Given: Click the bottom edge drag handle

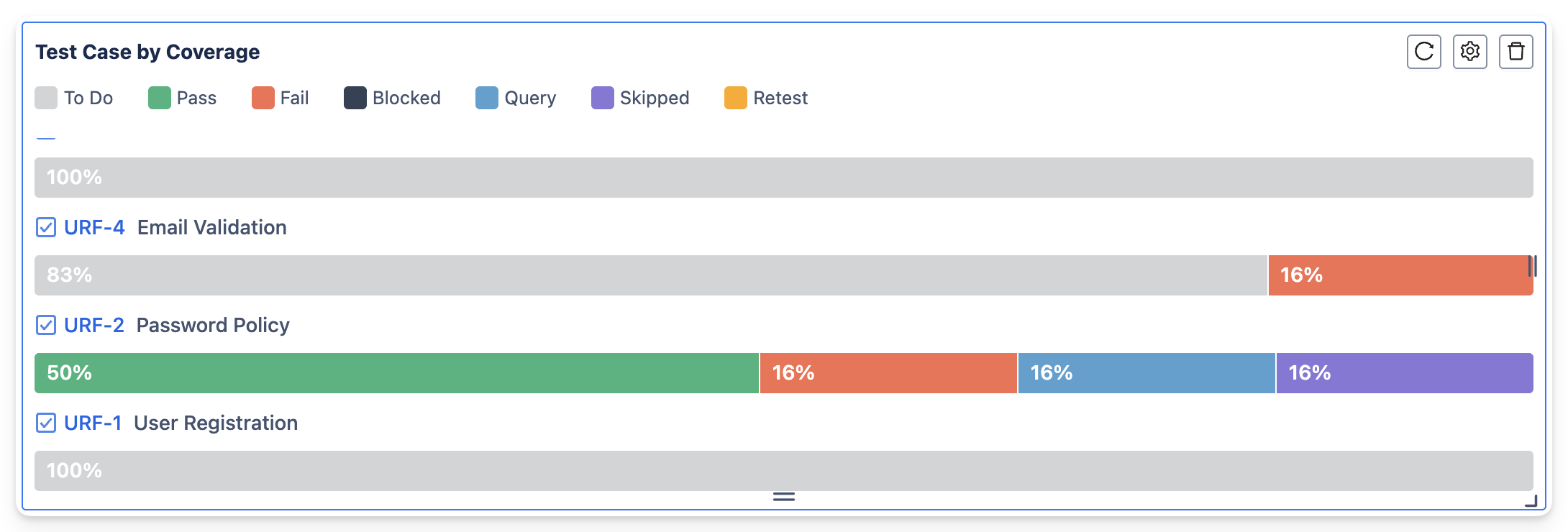Looking at the screenshot, I should pyautogui.click(x=783, y=496).
